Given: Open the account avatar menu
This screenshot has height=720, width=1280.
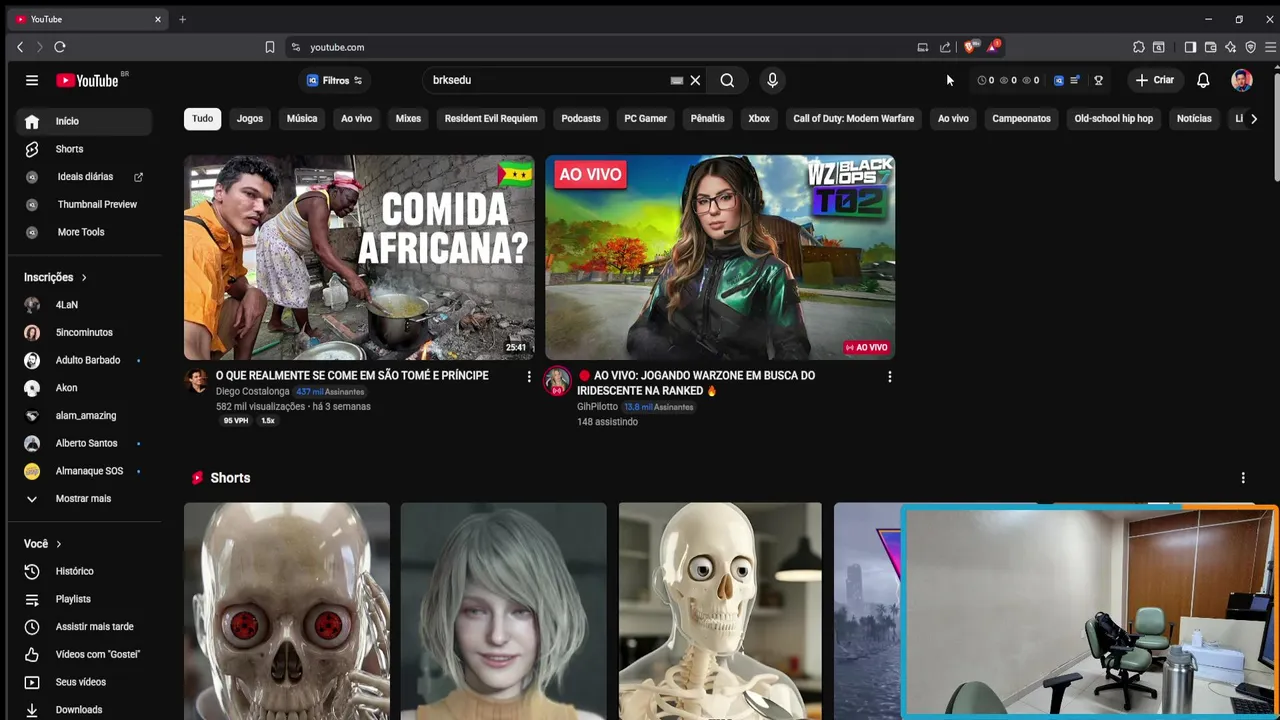Looking at the screenshot, I should click(x=1242, y=80).
